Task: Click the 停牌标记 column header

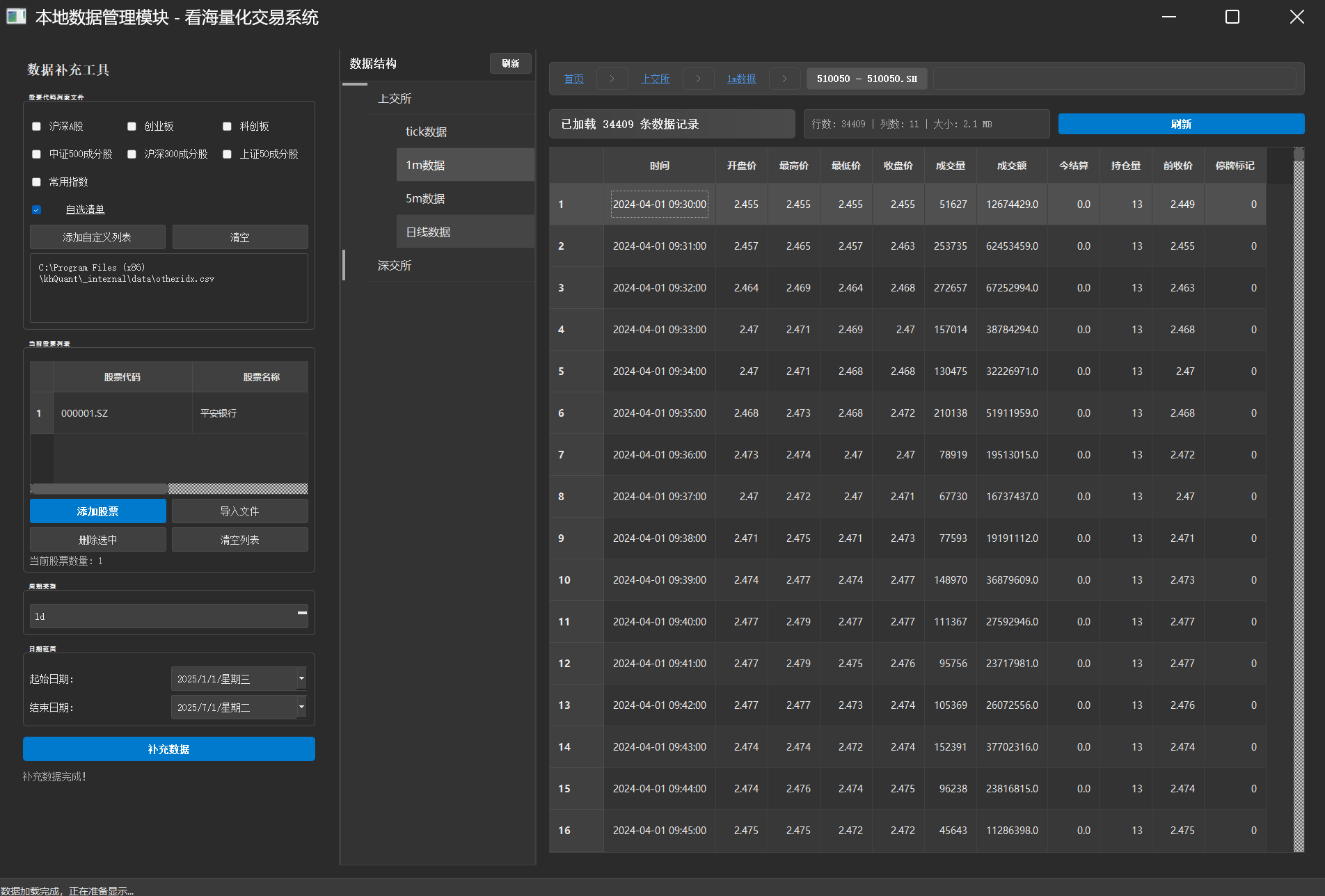Action: point(1235,166)
